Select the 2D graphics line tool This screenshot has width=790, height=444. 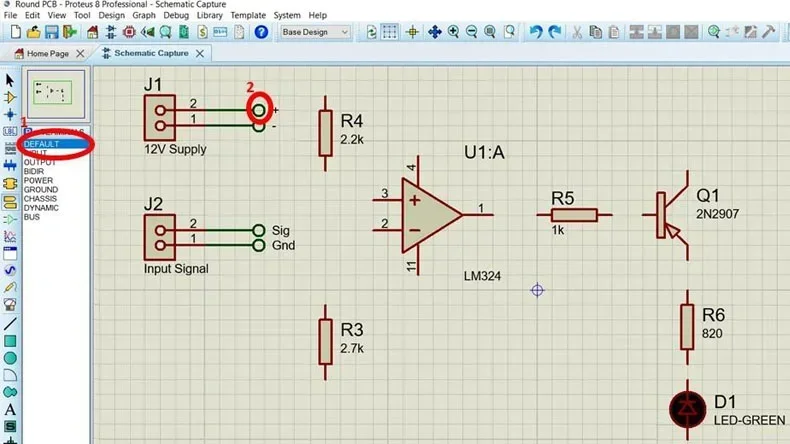(x=10, y=323)
